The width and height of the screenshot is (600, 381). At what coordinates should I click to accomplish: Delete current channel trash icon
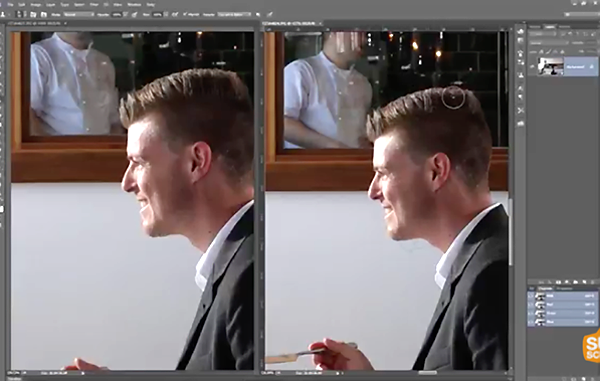click(592, 379)
